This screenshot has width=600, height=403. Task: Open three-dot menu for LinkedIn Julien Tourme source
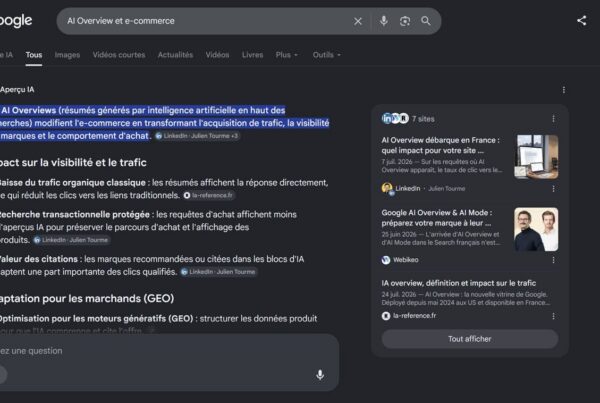553,189
